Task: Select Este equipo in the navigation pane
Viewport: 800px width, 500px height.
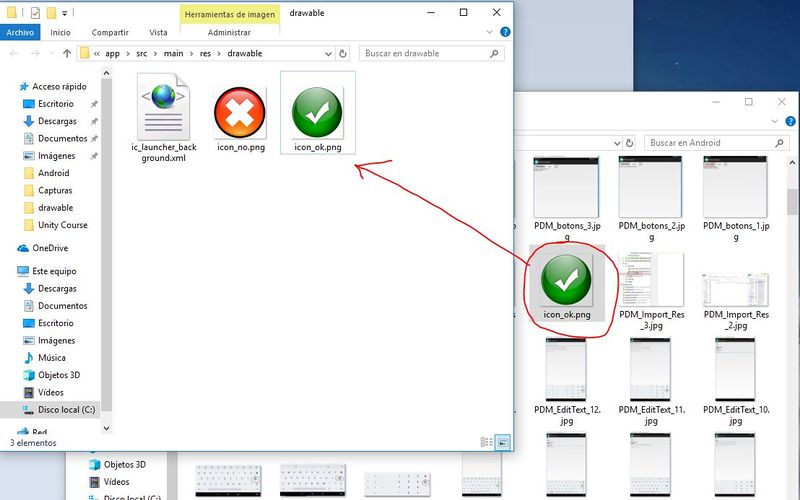Action: (54, 271)
